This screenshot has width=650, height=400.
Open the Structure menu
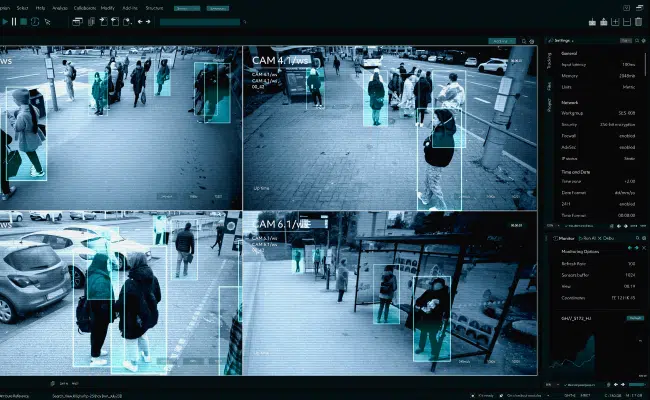[x=154, y=8]
